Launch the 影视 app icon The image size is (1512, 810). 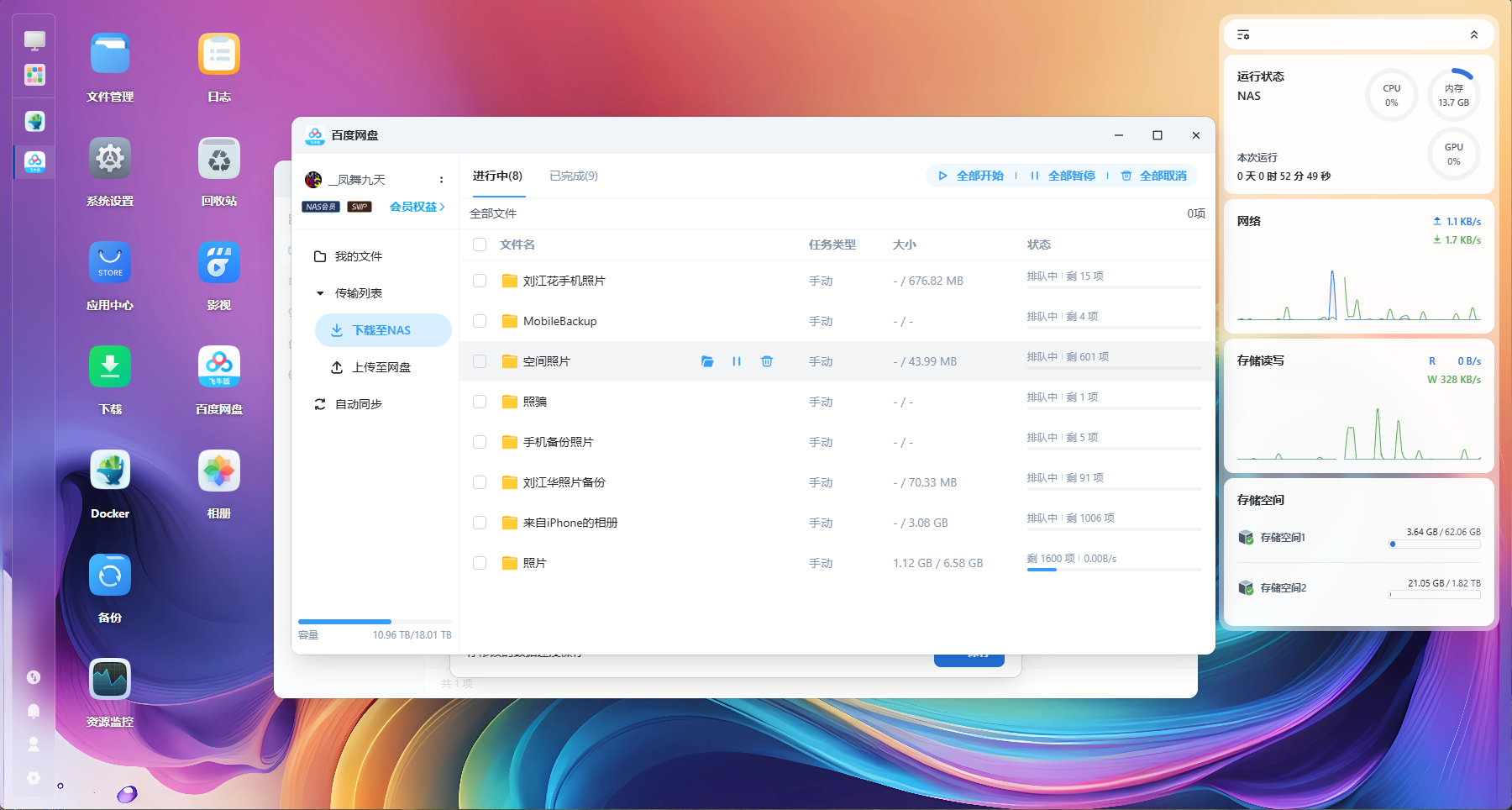coord(219,262)
